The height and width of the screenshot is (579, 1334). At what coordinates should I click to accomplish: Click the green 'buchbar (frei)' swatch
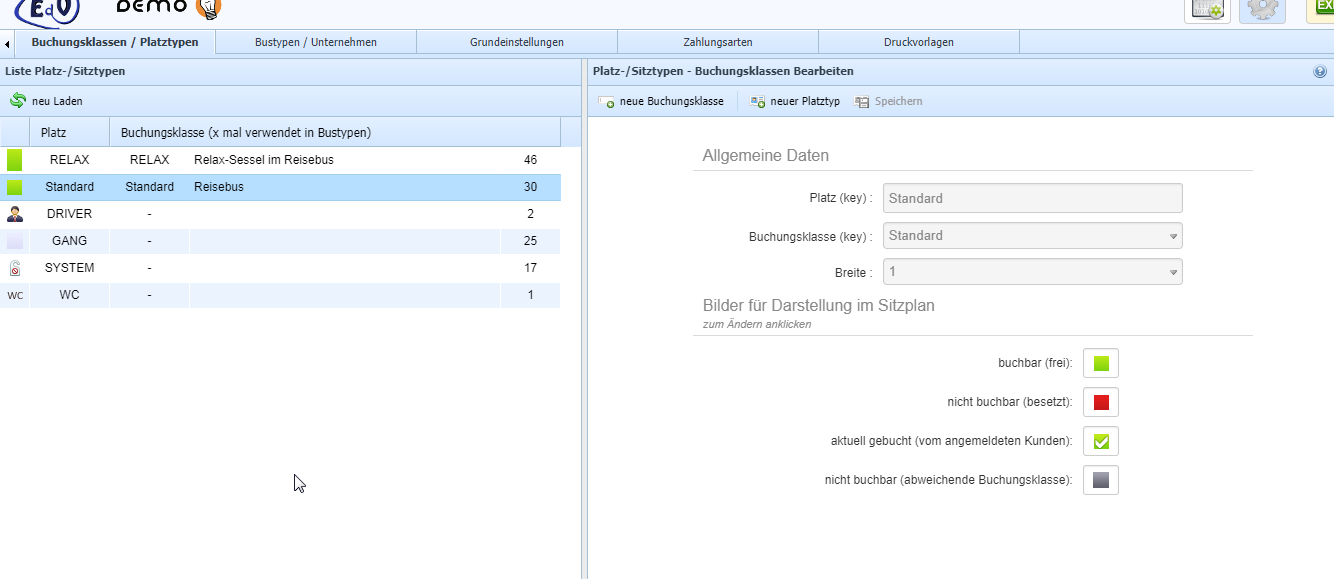click(1101, 363)
